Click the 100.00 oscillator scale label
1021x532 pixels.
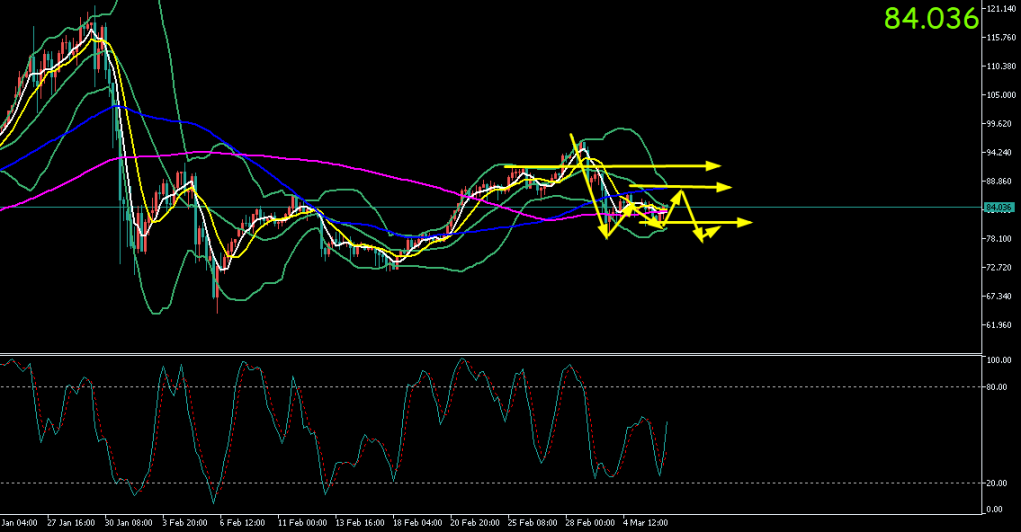pos(998,360)
